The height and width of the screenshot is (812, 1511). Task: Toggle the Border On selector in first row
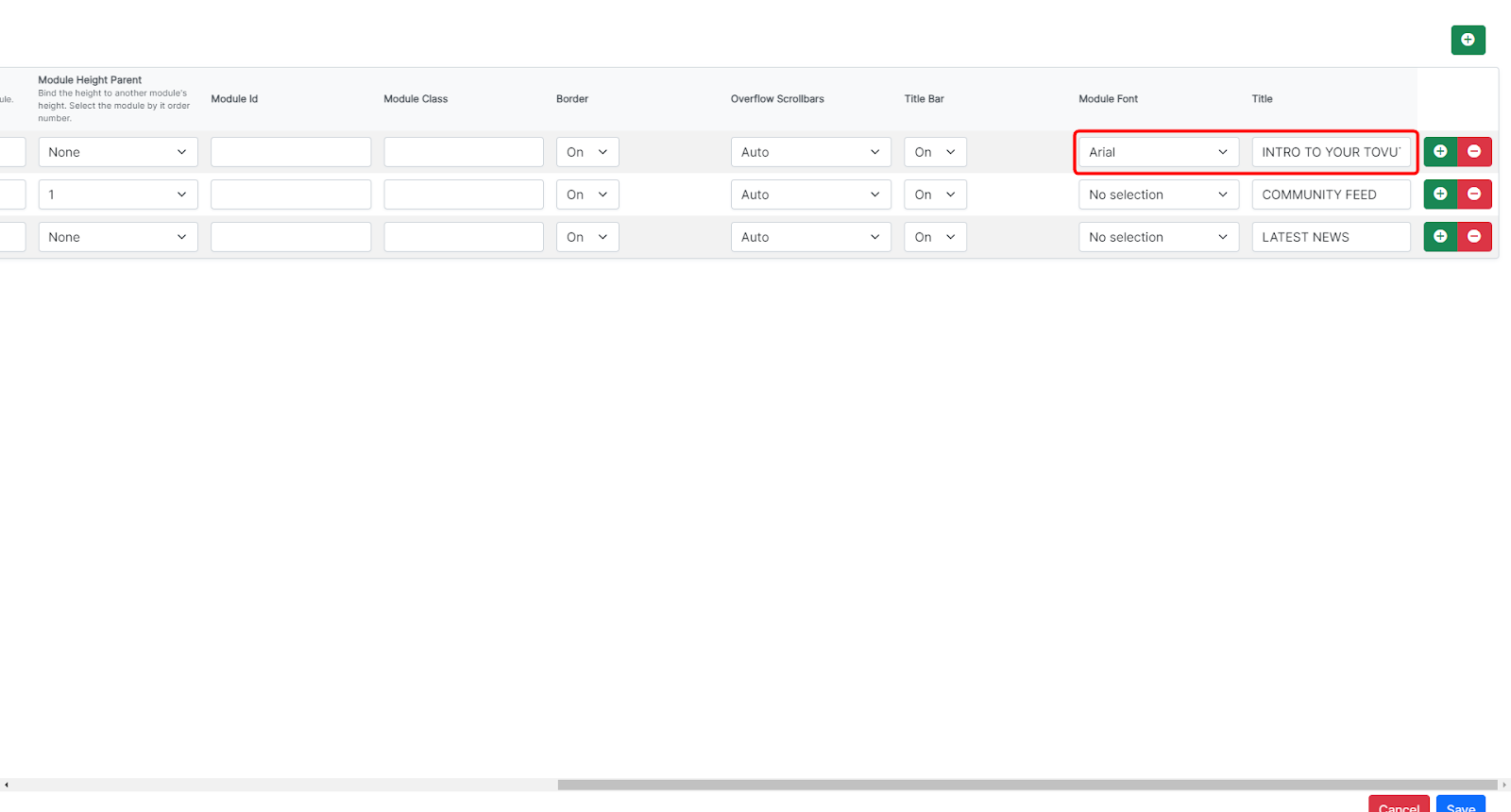tap(587, 152)
